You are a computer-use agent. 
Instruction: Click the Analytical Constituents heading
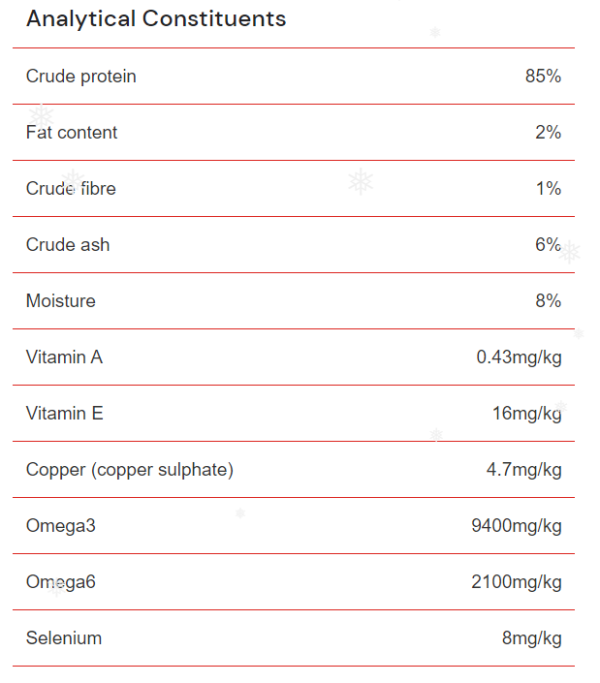[x=156, y=19]
